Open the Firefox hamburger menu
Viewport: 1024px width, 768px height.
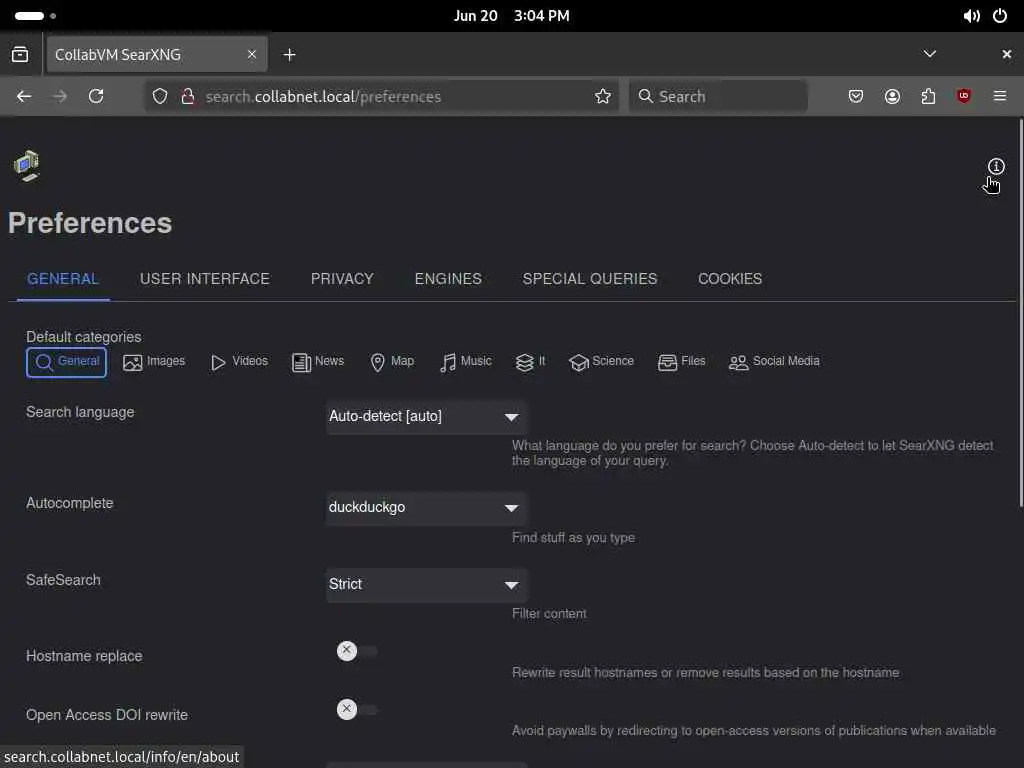(x=1000, y=97)
